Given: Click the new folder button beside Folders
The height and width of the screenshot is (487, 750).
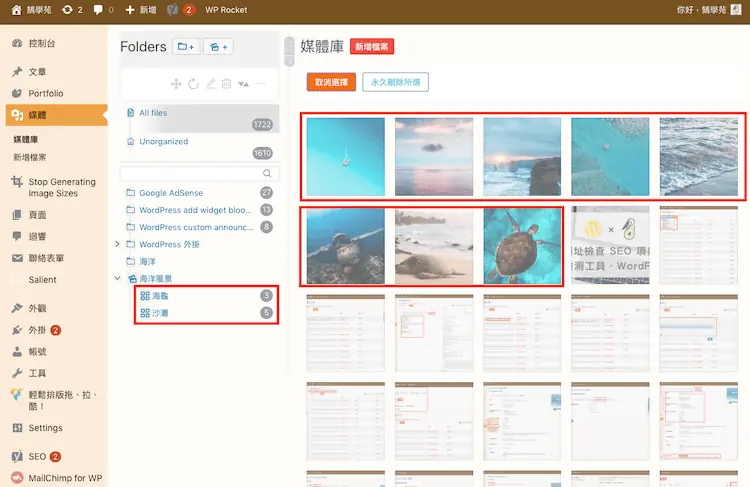Looking at the screenshot, I should coord(186,47).
